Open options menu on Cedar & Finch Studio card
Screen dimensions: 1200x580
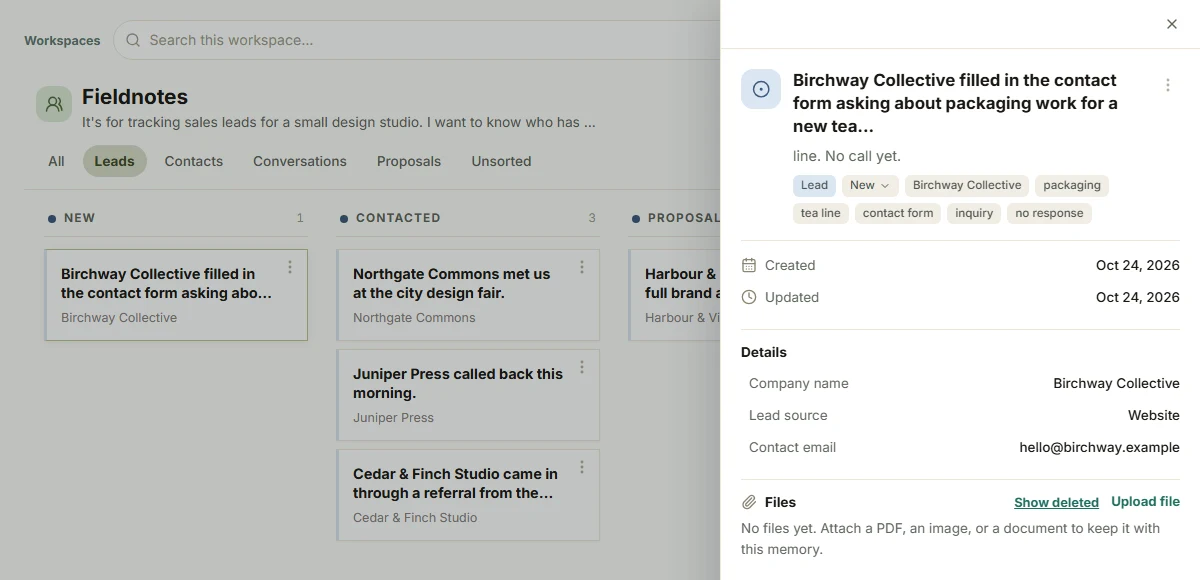click(x=582, y=467)
